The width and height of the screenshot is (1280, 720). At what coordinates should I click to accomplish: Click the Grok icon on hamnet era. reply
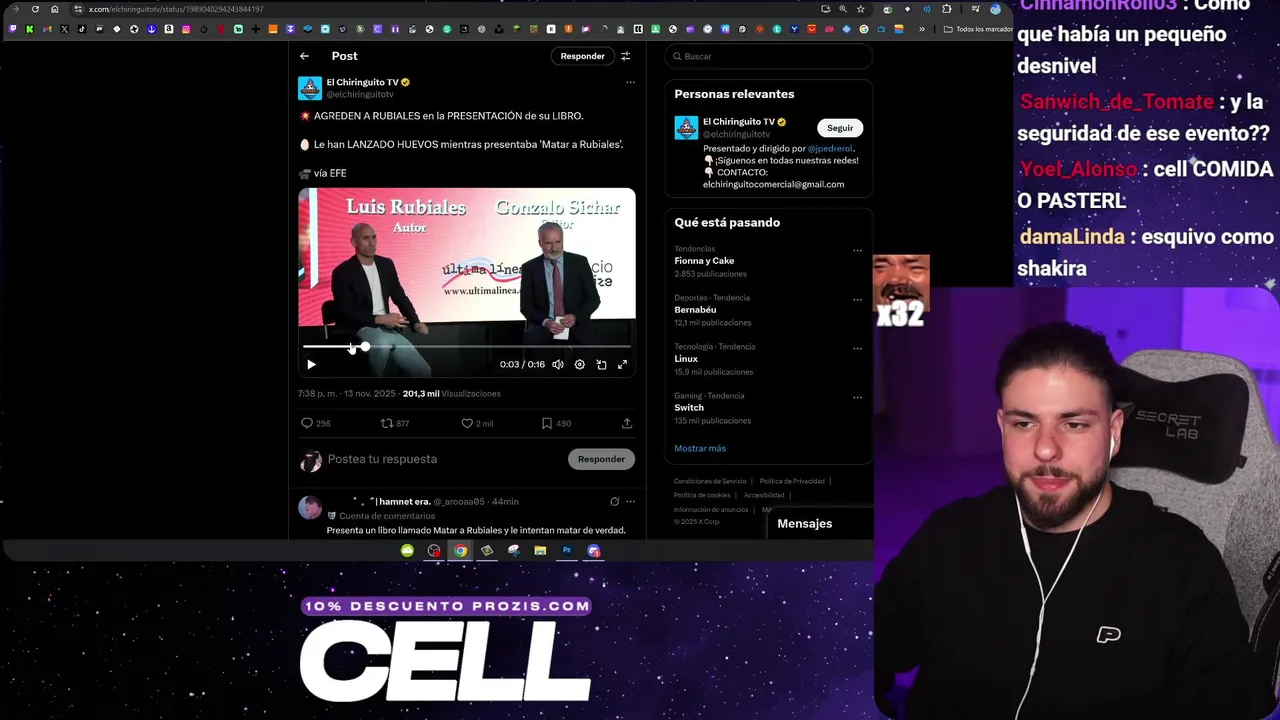tap(614, 501)
